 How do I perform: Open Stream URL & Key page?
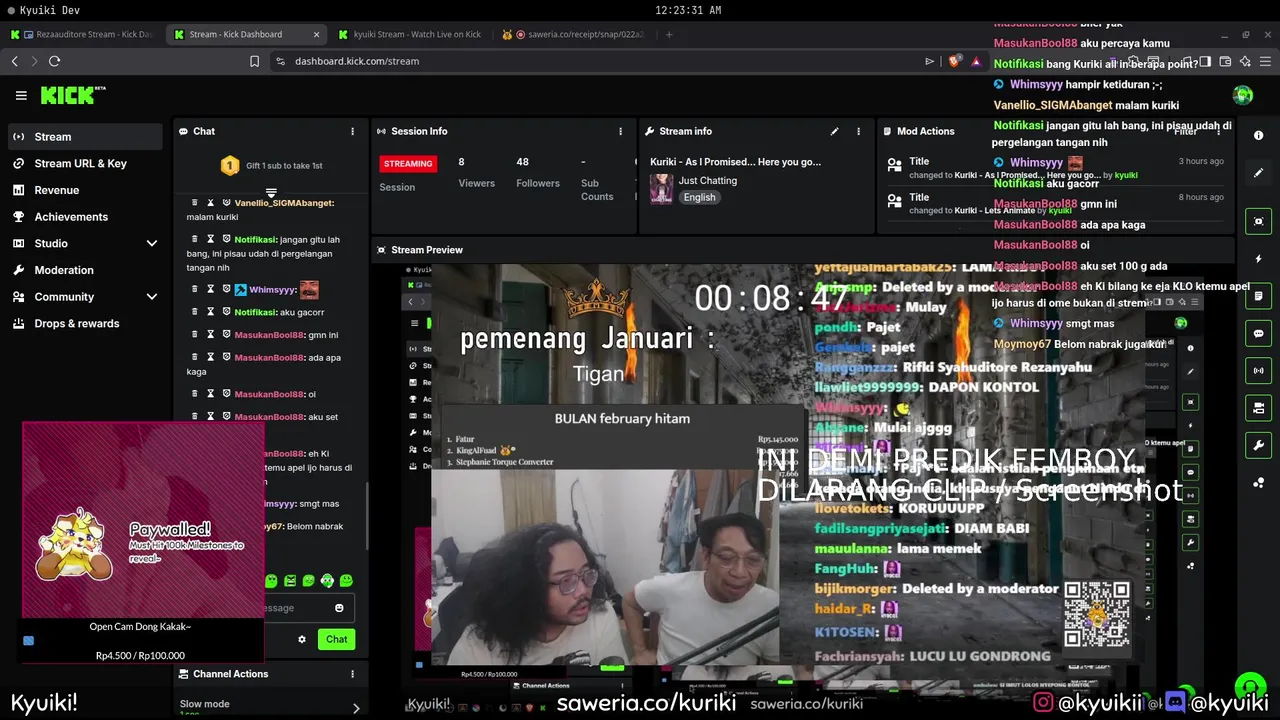click(80, 163)
